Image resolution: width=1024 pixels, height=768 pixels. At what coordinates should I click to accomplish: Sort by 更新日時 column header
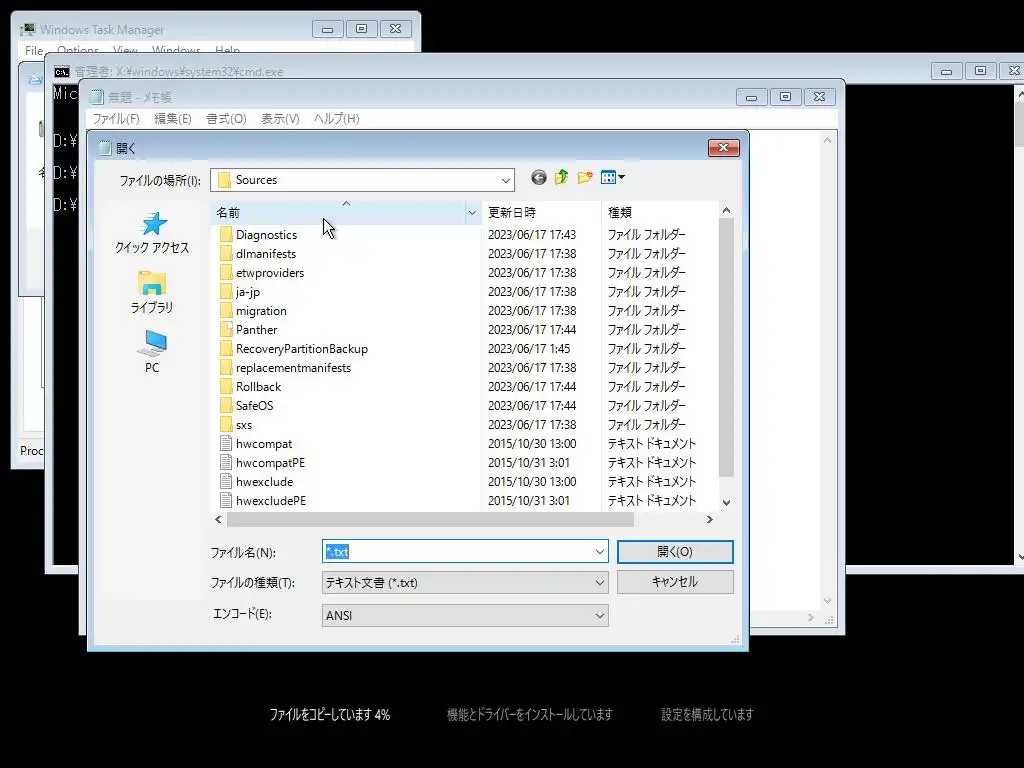(541, 213)
